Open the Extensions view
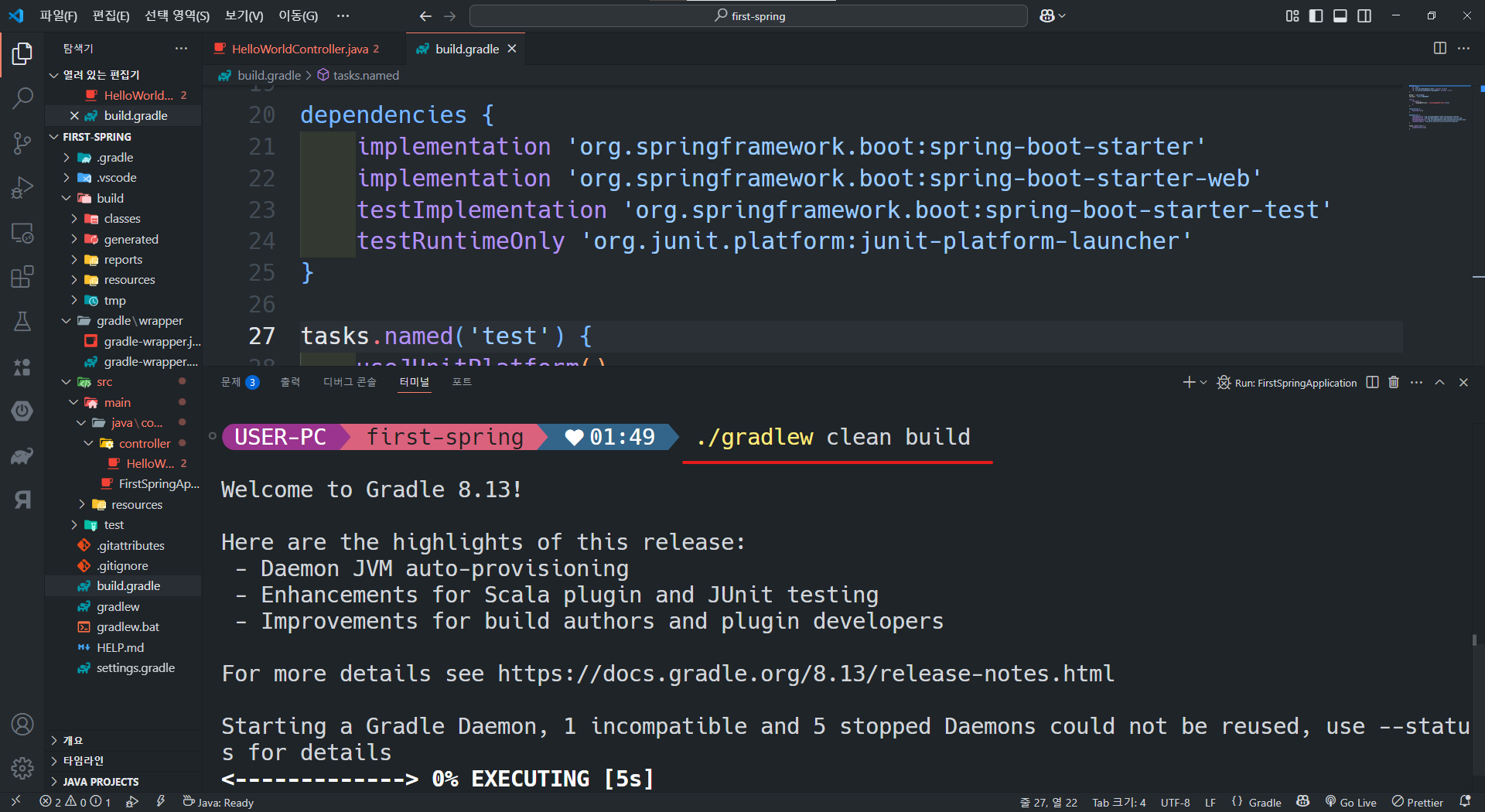Screen dimensions: 1485x812 pos(22,277)
